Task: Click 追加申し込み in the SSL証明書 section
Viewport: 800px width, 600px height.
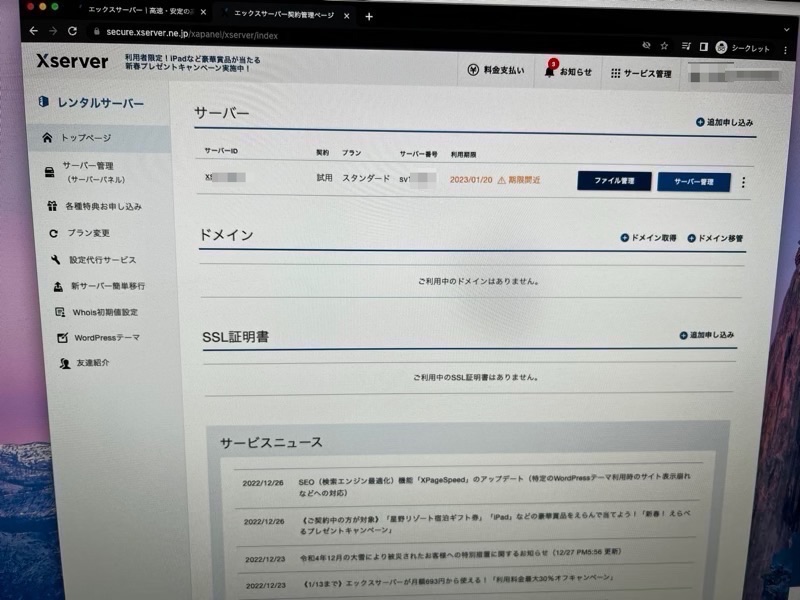Action: pos(707,335)
